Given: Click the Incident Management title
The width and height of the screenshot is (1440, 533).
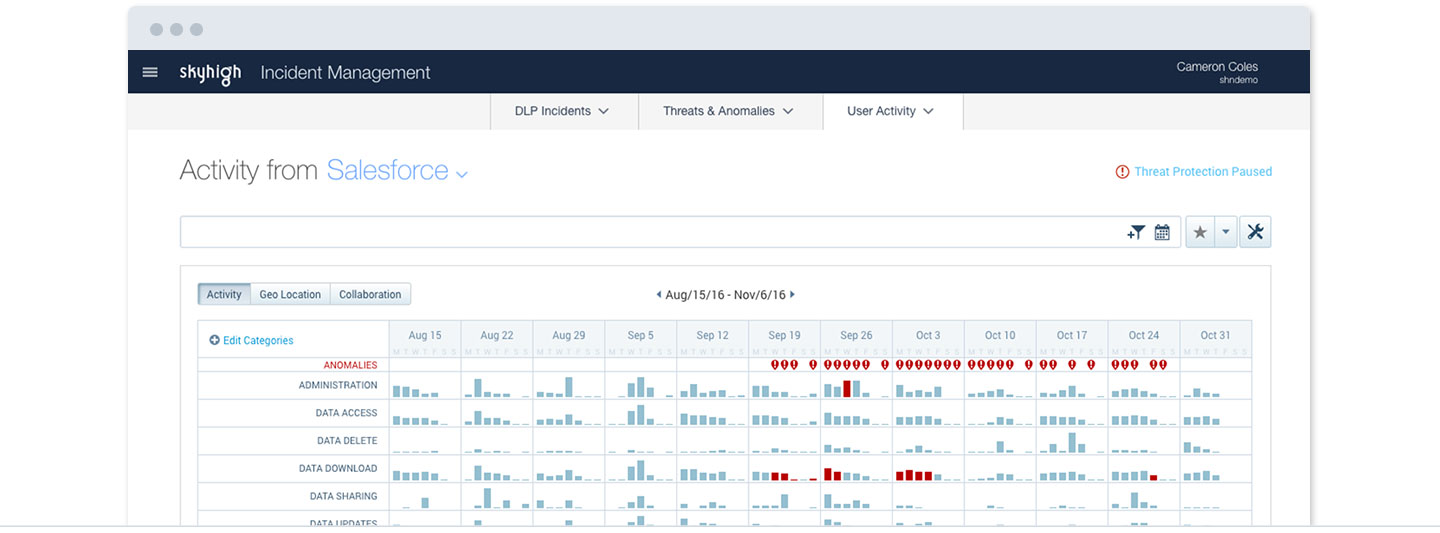Looking at the screenshot, I should (345, 73).
